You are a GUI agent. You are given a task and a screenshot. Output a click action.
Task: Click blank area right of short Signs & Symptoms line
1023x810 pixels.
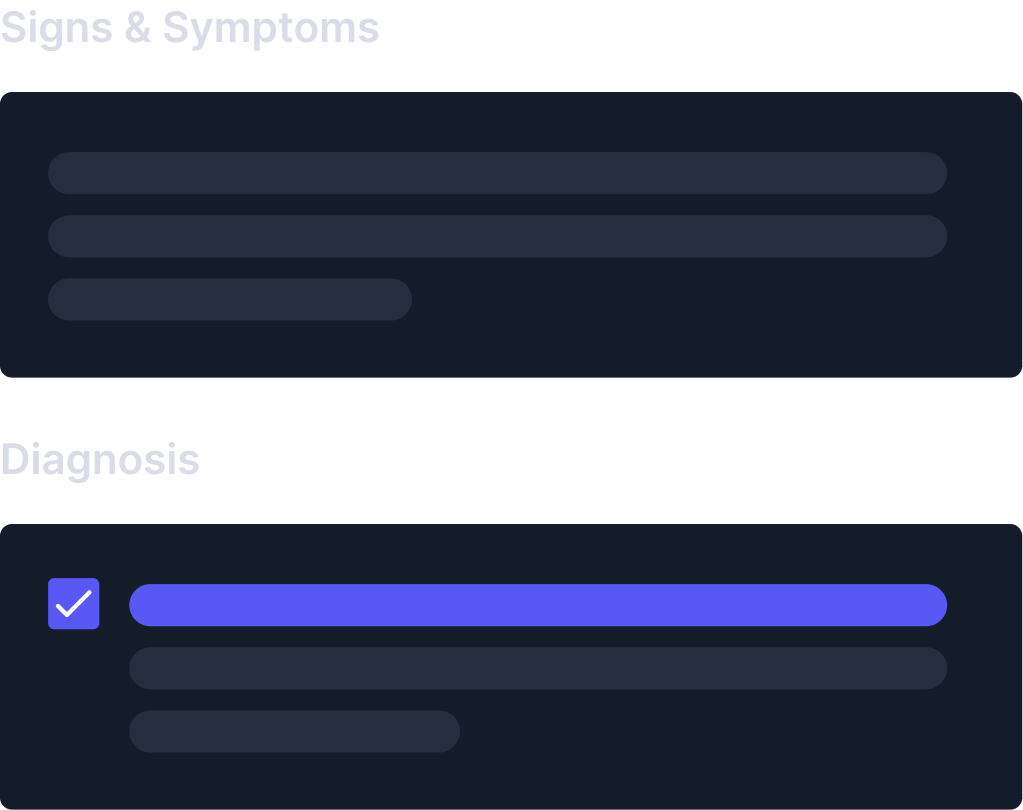click(680, 299)
